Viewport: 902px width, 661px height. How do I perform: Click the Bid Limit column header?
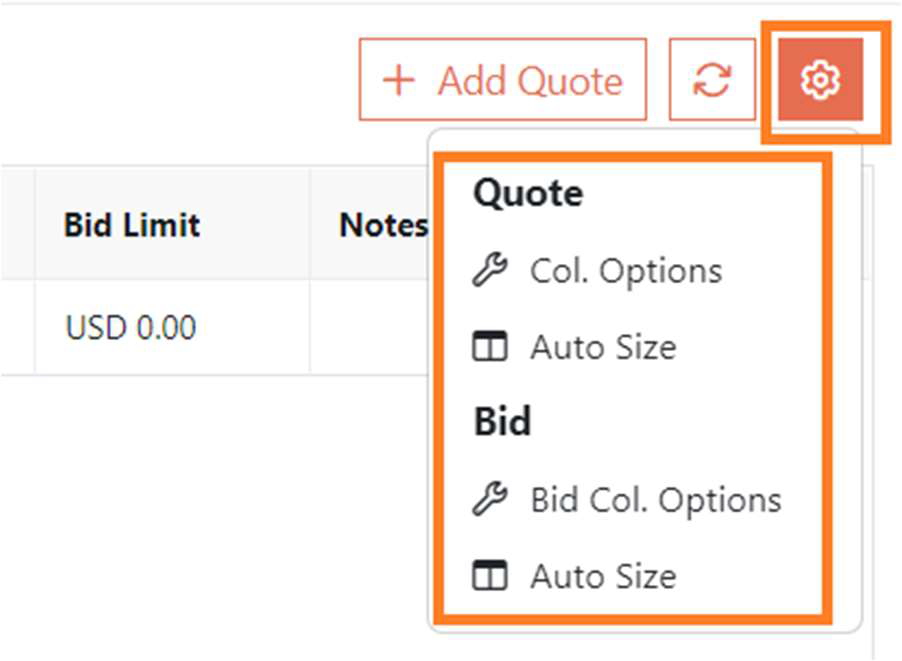tap(132, 225)
